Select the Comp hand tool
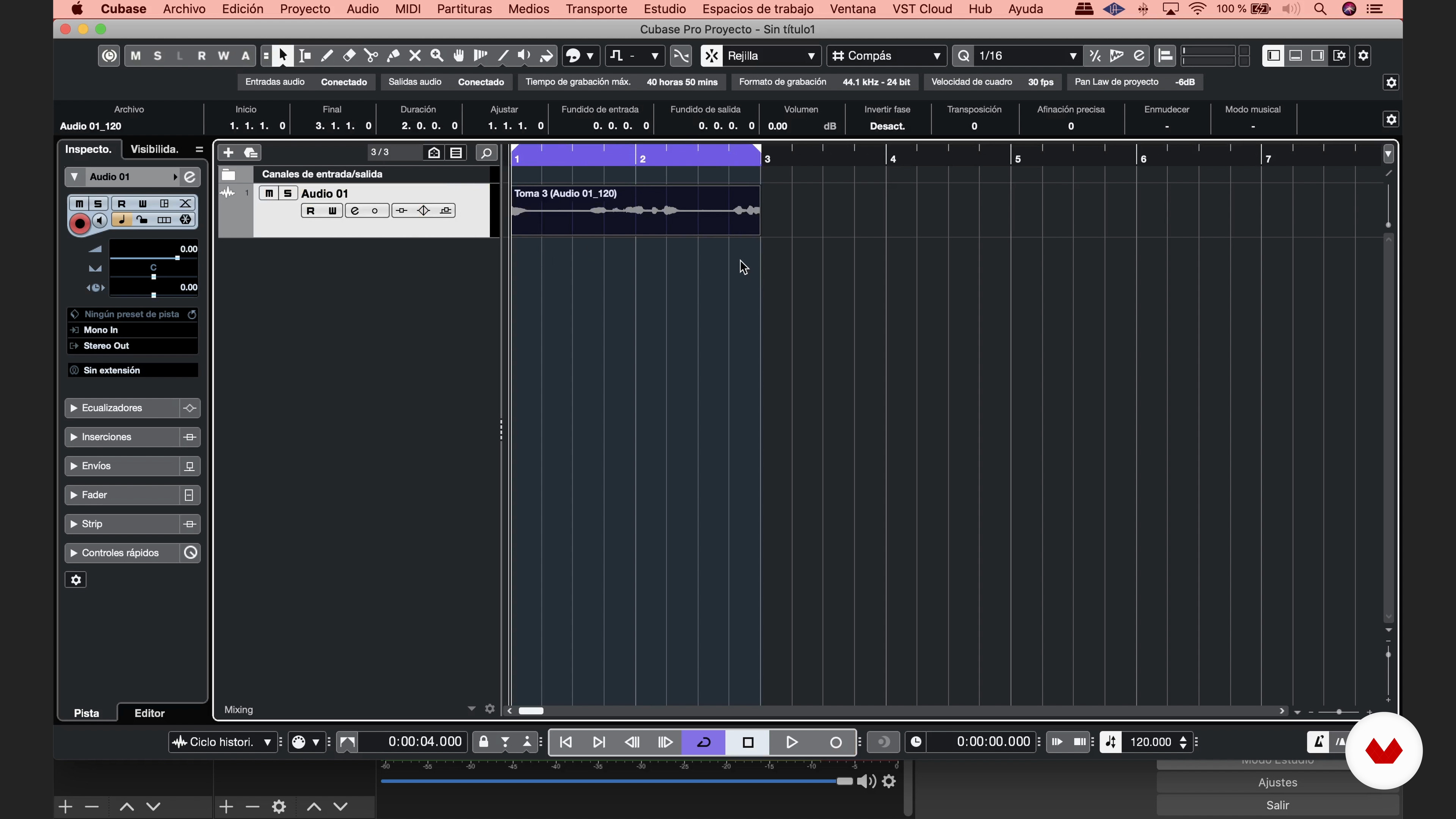The width and height of the screenshot is (1456, 819). pyautogui.click(x=459, y=55)
